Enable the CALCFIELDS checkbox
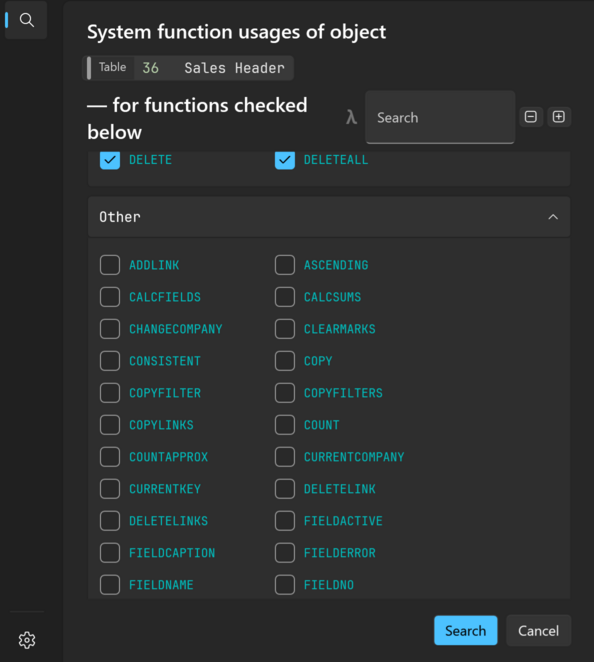 click(x=110, y=297)
